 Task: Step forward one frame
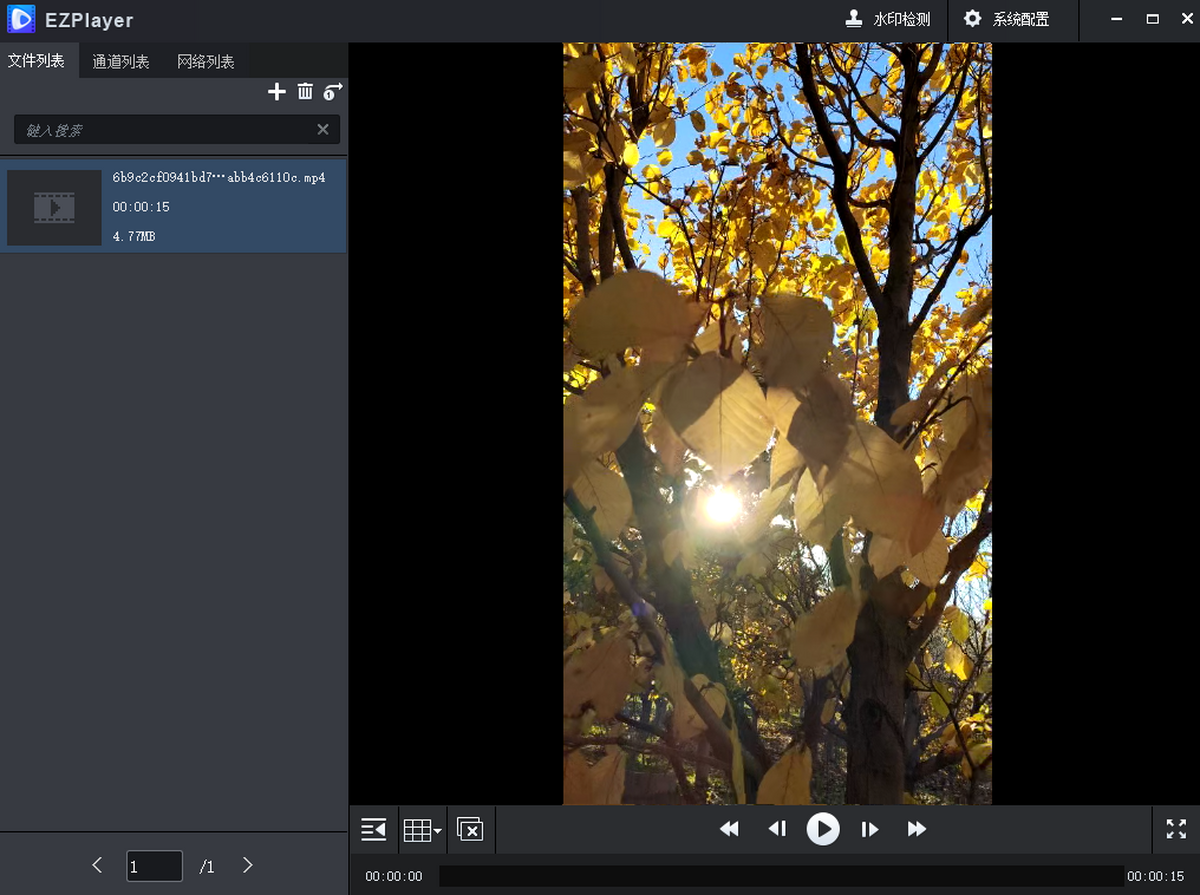(870, 829)
